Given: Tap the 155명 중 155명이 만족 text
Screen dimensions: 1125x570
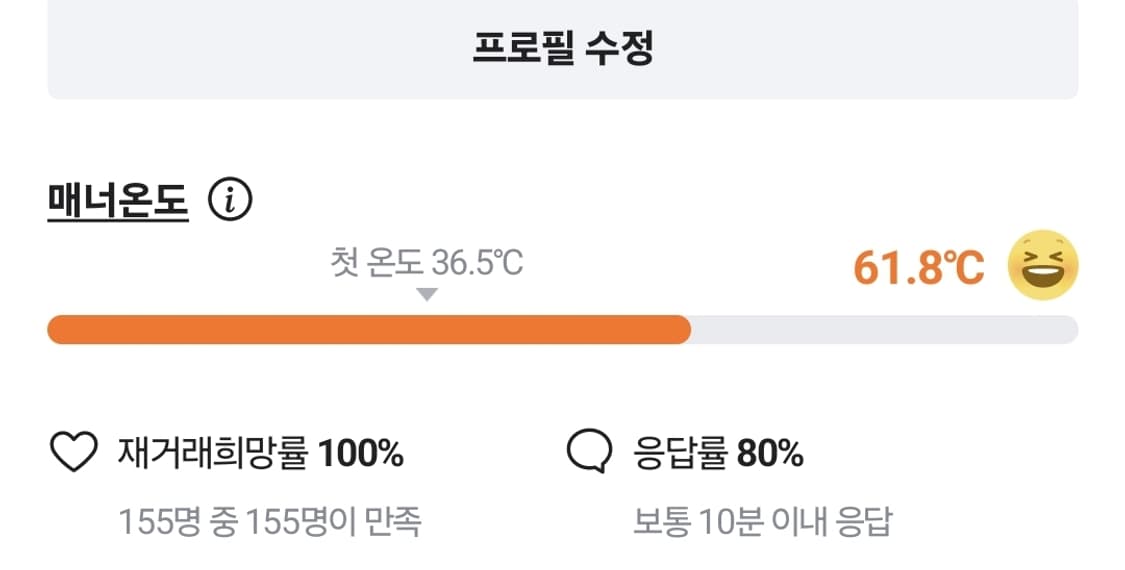Looking at the screenshot, I should pos(270,521).
